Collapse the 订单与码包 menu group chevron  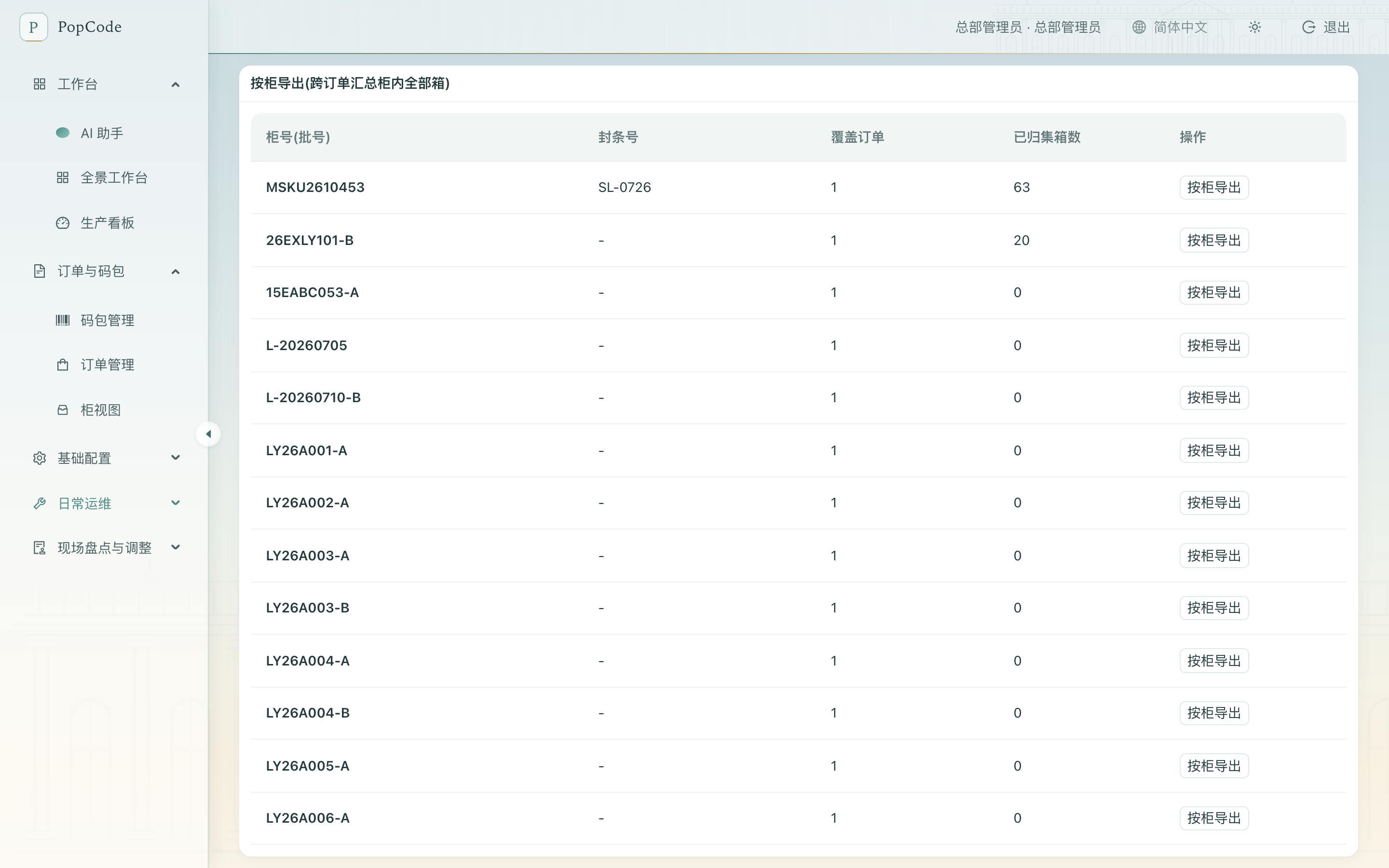[176, 271]
